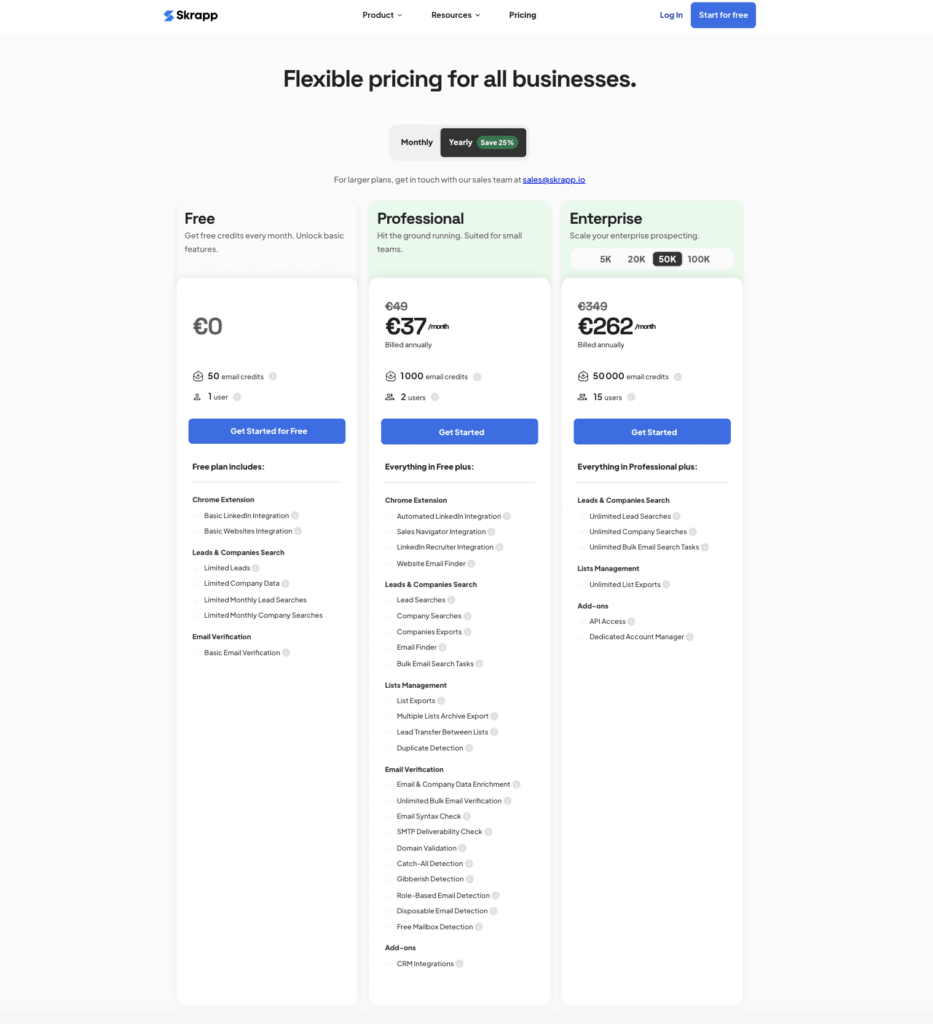
Task: Switch billing to Monthly
Action: 417,142
